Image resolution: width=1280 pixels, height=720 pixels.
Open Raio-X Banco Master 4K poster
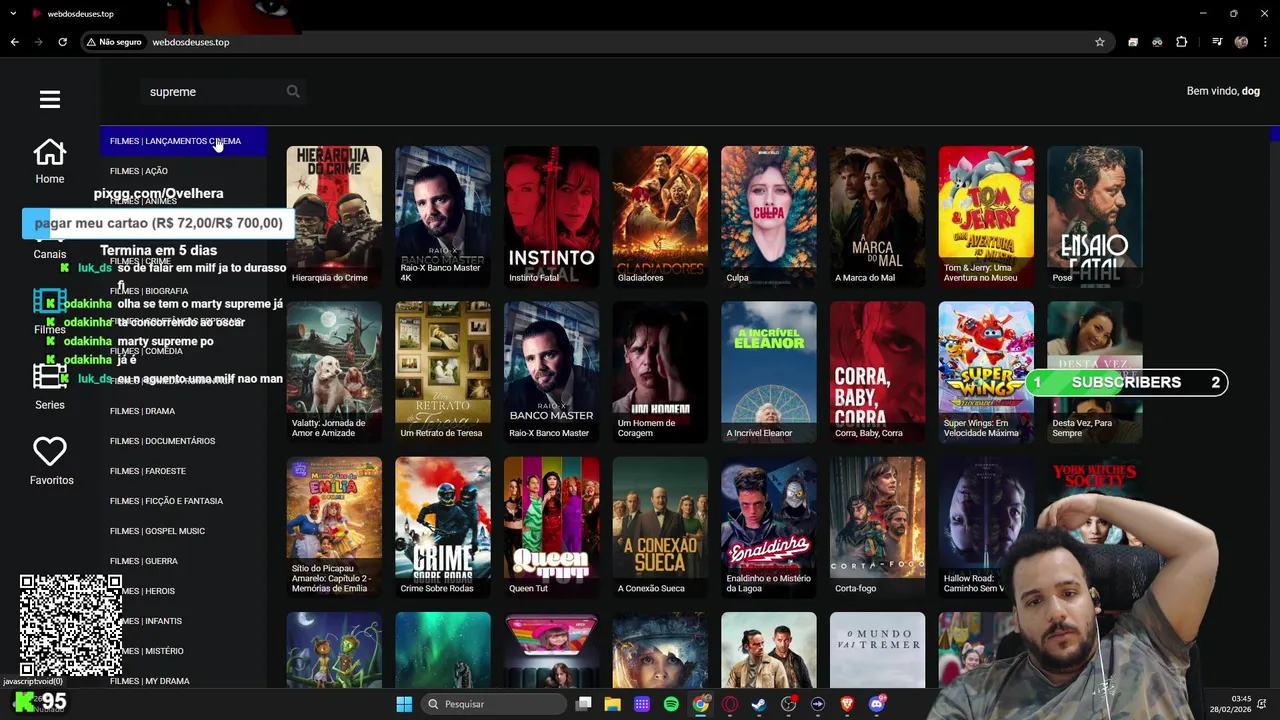click(x=443, y=216)
